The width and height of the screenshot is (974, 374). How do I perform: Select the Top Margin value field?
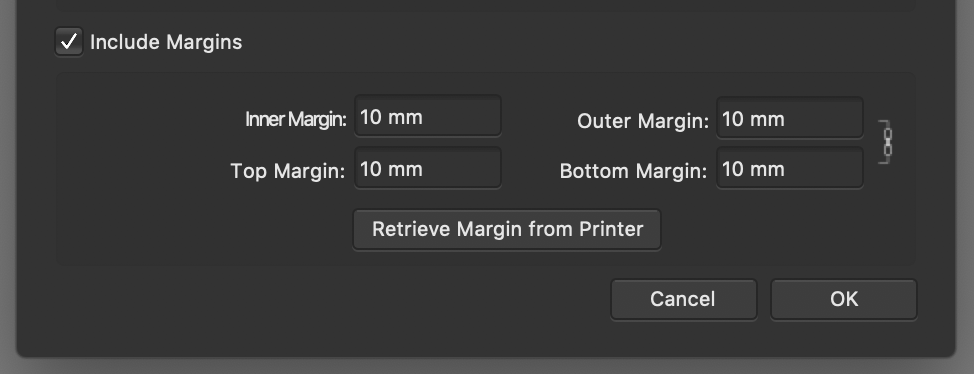point(427,169)
